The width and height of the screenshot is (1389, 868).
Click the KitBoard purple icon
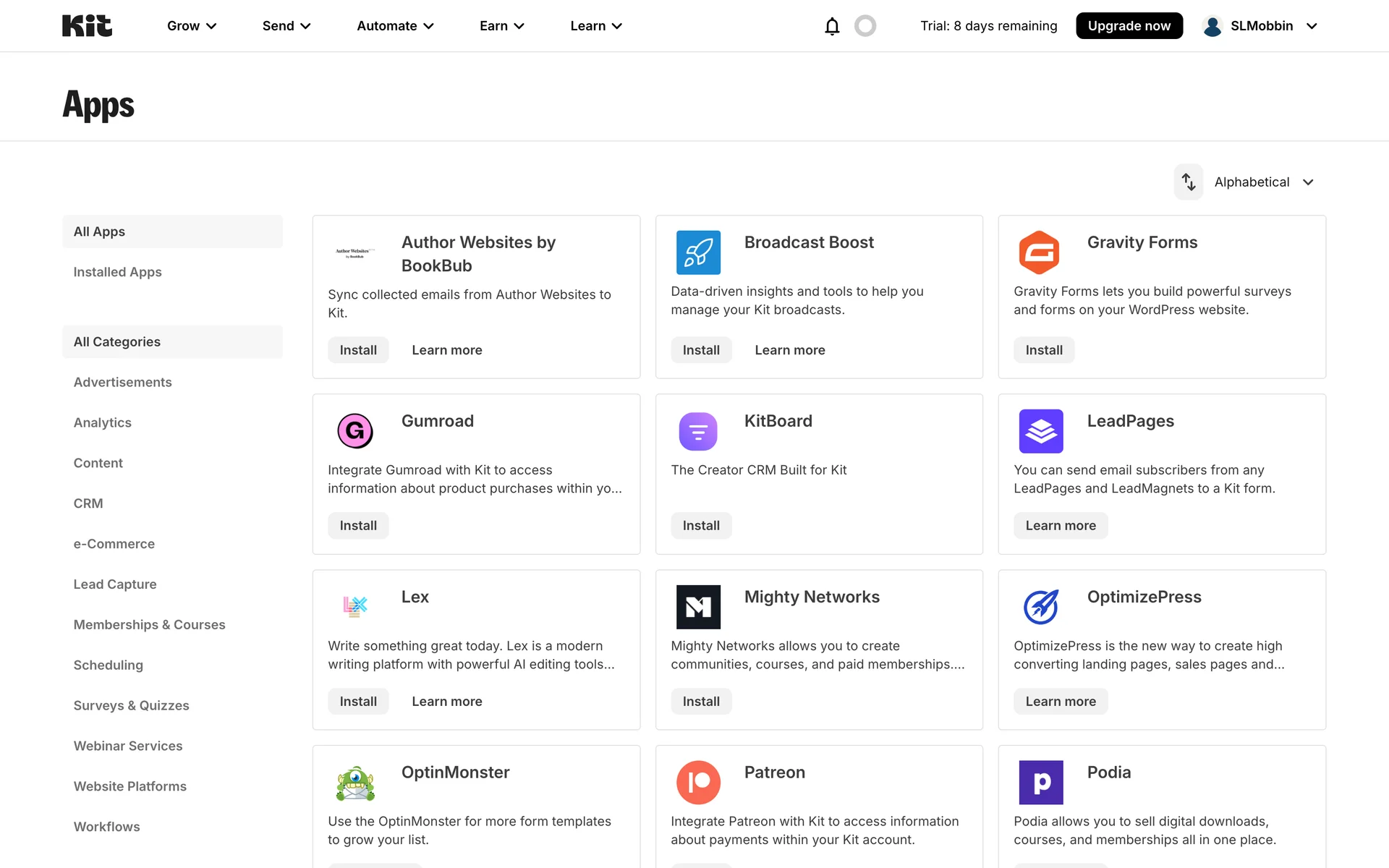click(x=698, y=431)
